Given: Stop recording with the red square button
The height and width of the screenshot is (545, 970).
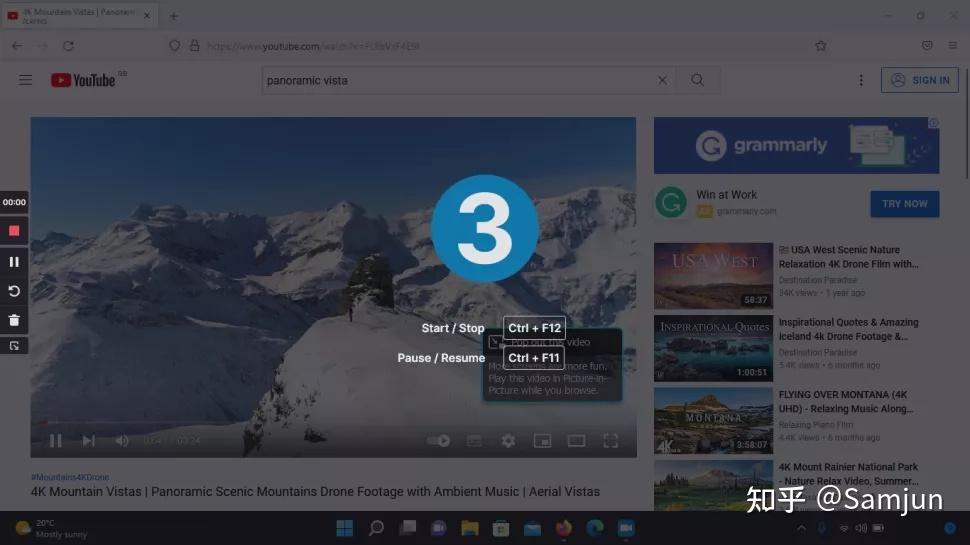Looking at the screenshot, I should click(14, 231).
